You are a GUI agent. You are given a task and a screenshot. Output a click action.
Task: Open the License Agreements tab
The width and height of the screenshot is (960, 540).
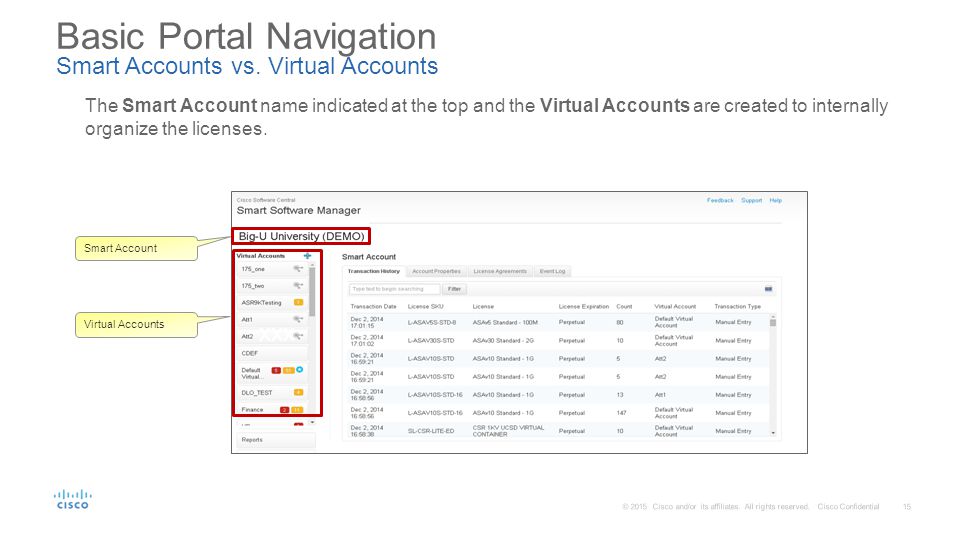point(500,271)
